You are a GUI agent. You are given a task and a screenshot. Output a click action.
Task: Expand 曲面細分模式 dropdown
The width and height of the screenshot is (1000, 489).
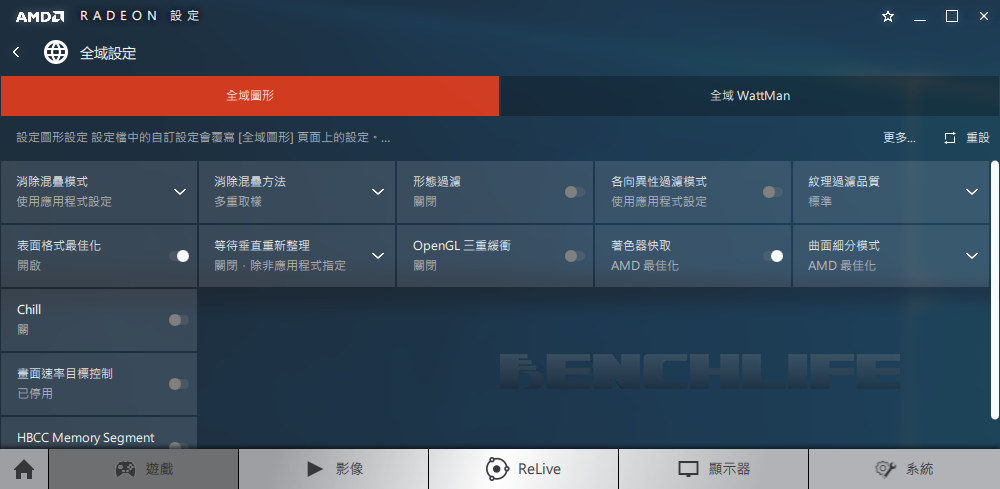(x=972, y=256)
